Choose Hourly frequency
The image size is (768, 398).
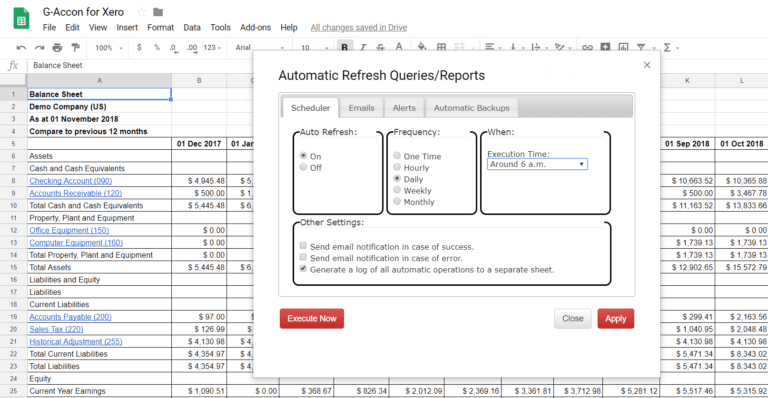(x=397, y=167)
